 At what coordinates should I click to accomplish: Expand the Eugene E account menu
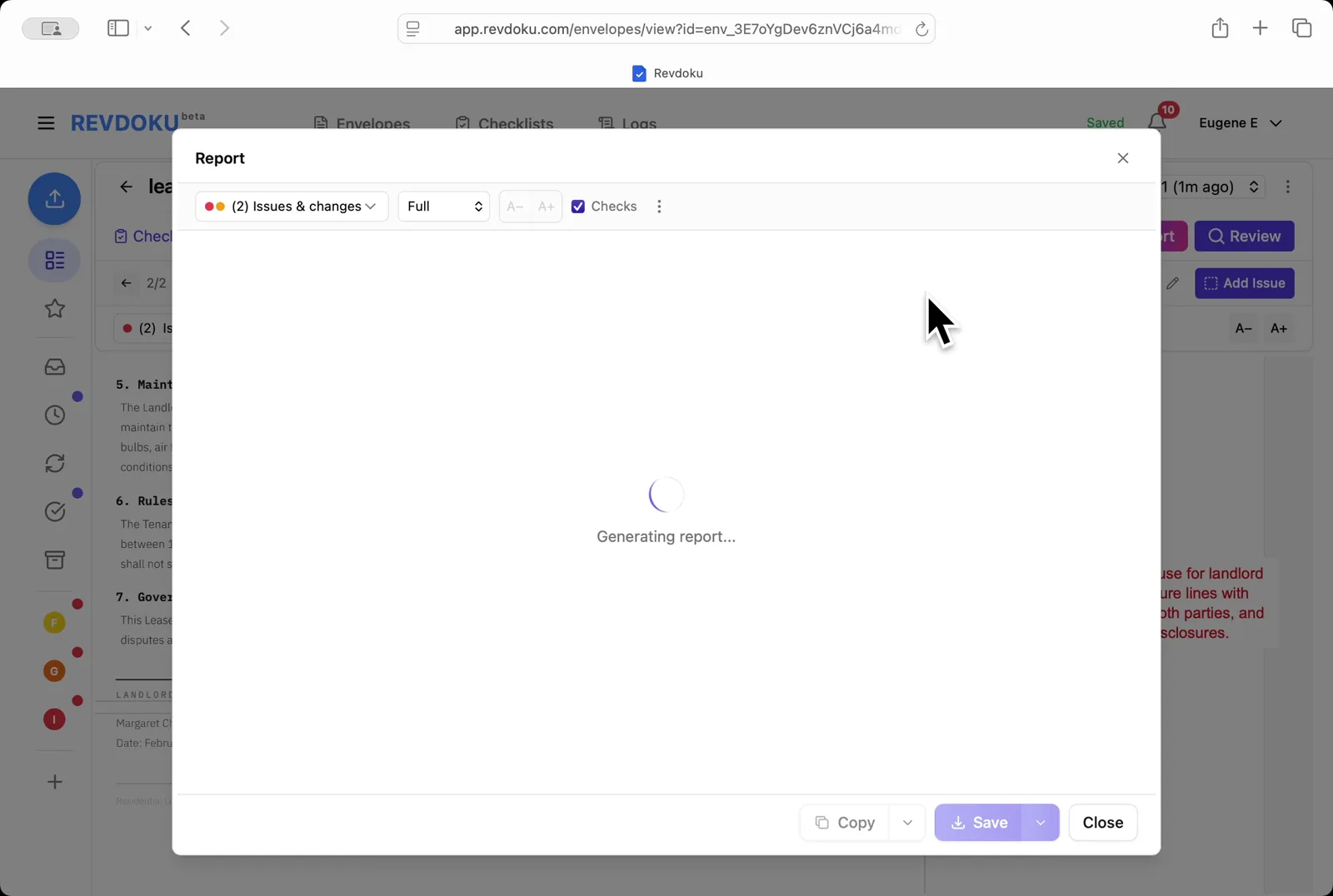pos(1240,122)
